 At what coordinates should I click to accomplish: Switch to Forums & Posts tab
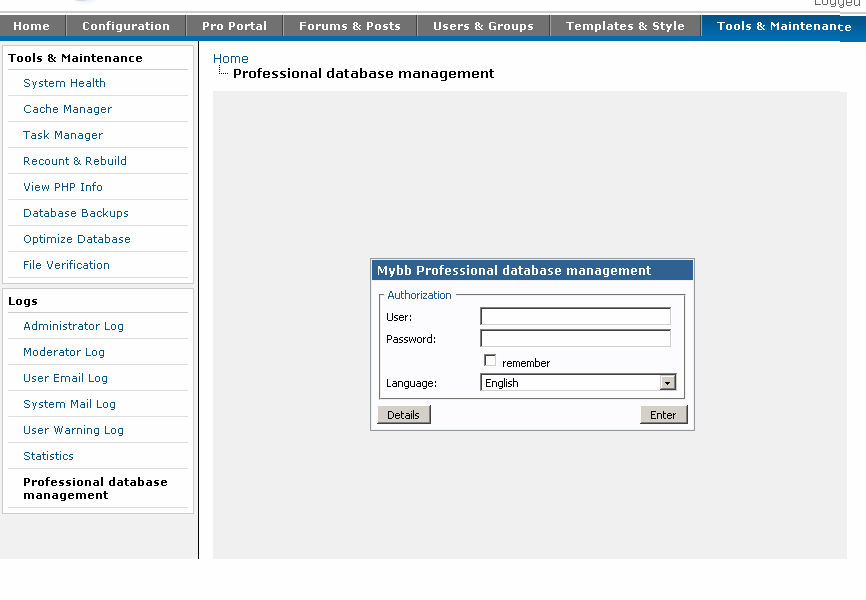pos(350,26)
